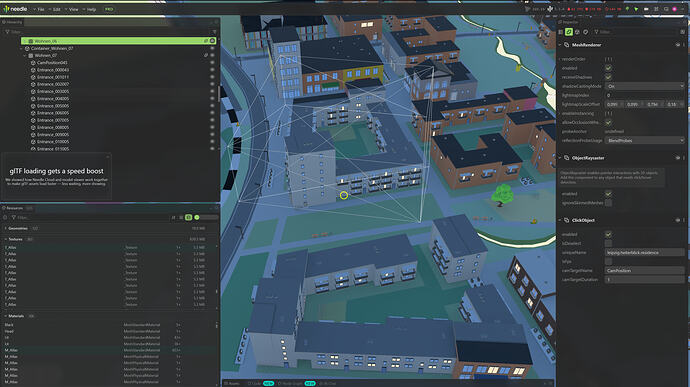Image resolution: width=690 pixels, height=387 pixels.
Task: Collapse the Wohnen_07 tree node
Action: [25, 56]
